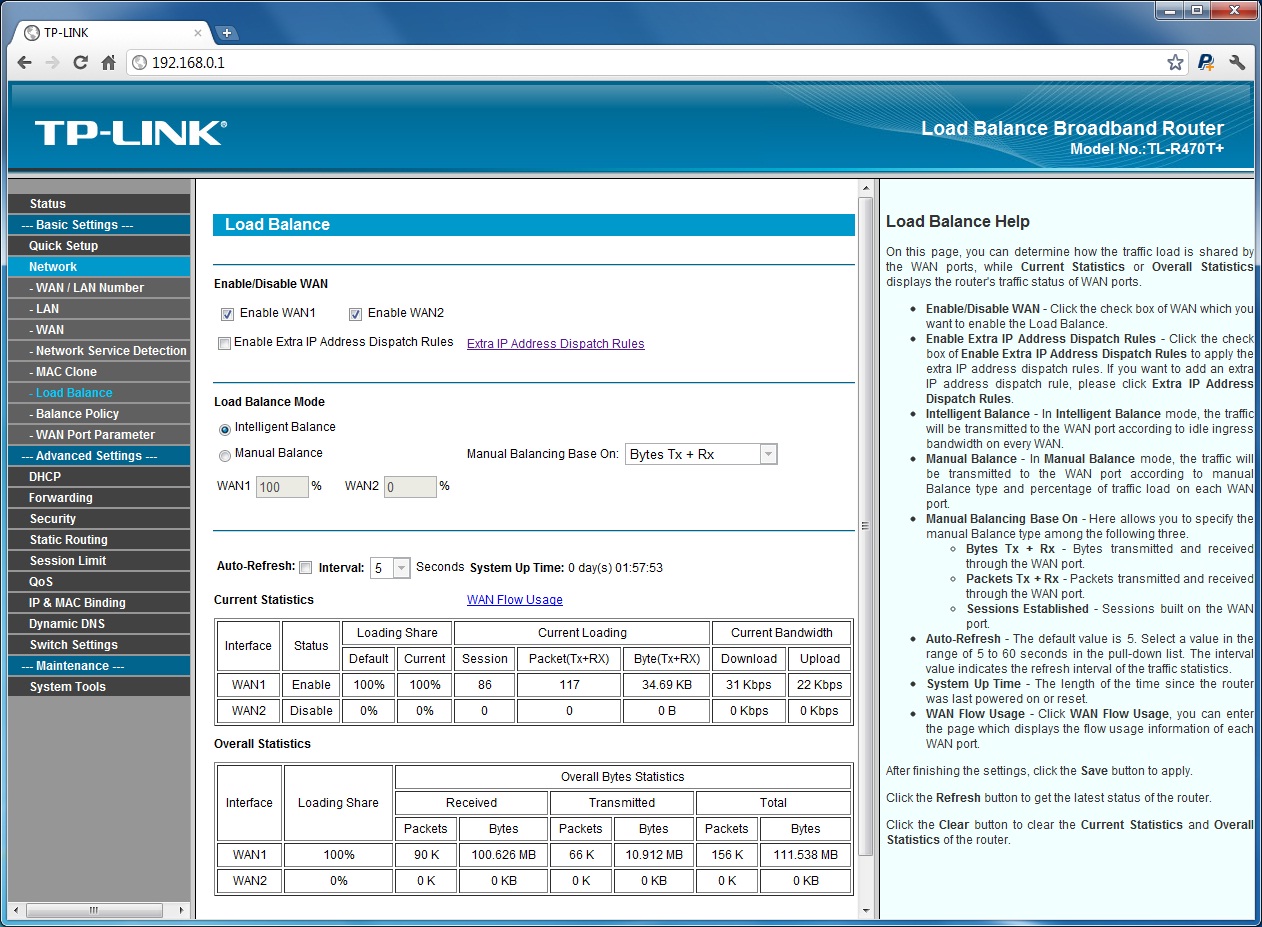Open the Manual Balancing Base On dropdown
Screen dimensions: 1262x927
(x=768, y=454)
